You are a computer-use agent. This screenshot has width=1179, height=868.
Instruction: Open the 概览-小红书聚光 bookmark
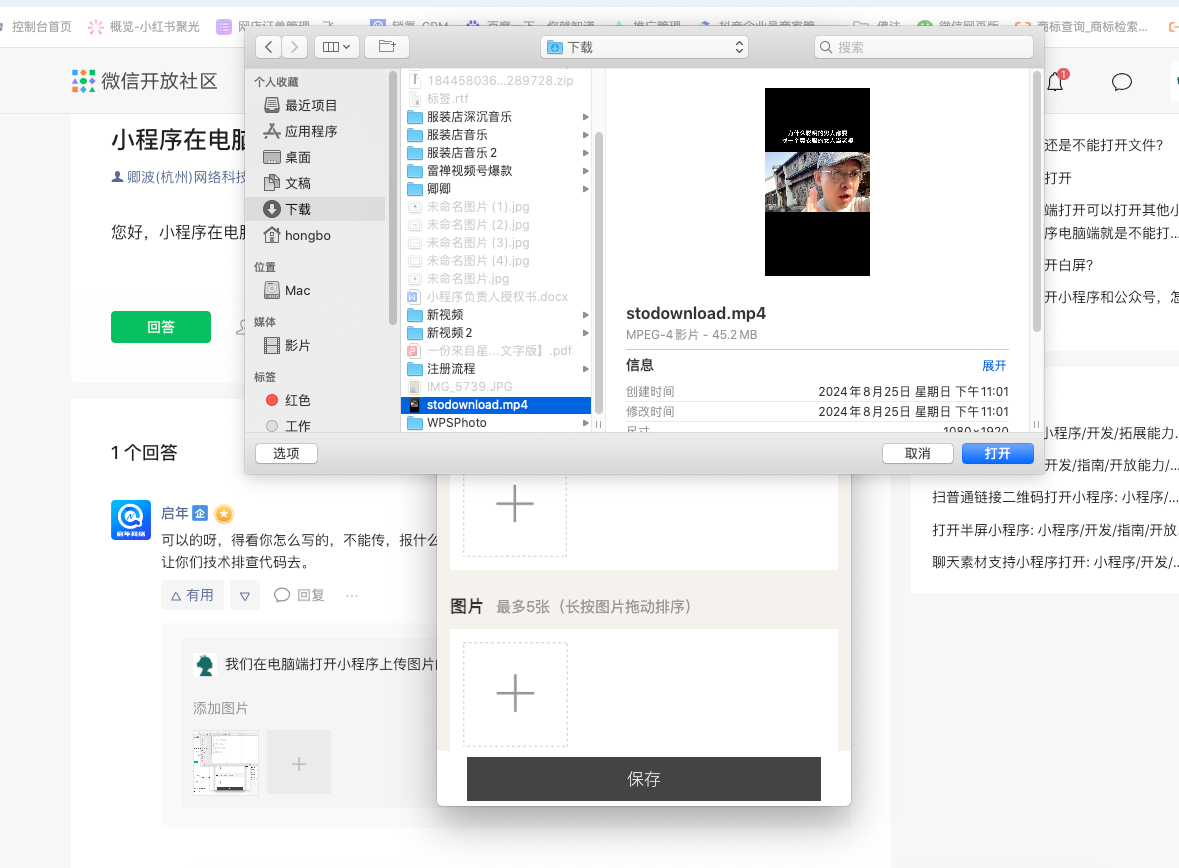(144, 27)
